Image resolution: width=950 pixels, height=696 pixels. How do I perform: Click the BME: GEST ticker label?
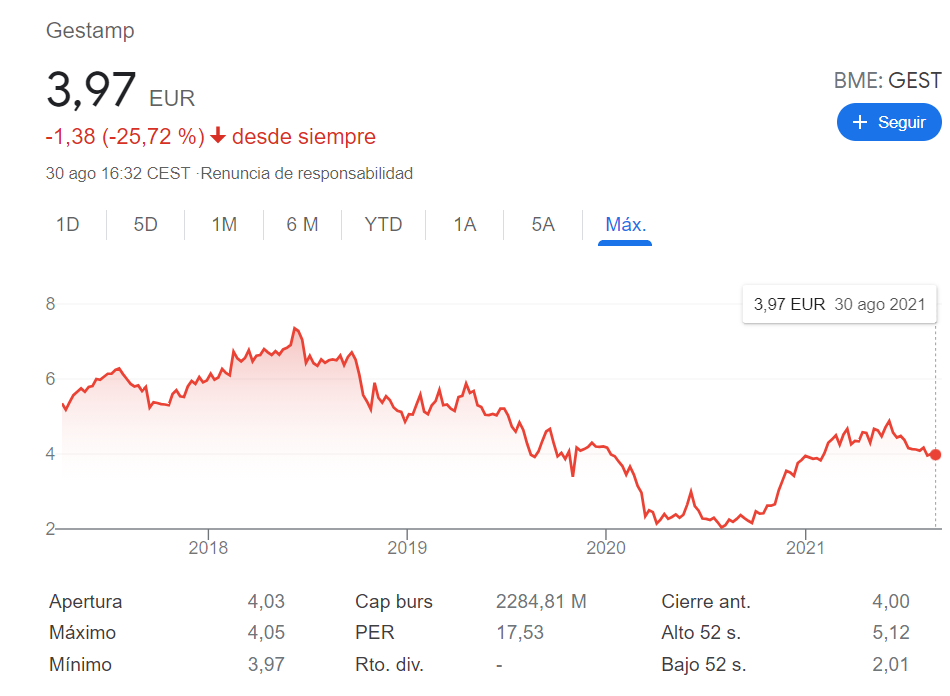pyautogui.click(x=888, y=81)
